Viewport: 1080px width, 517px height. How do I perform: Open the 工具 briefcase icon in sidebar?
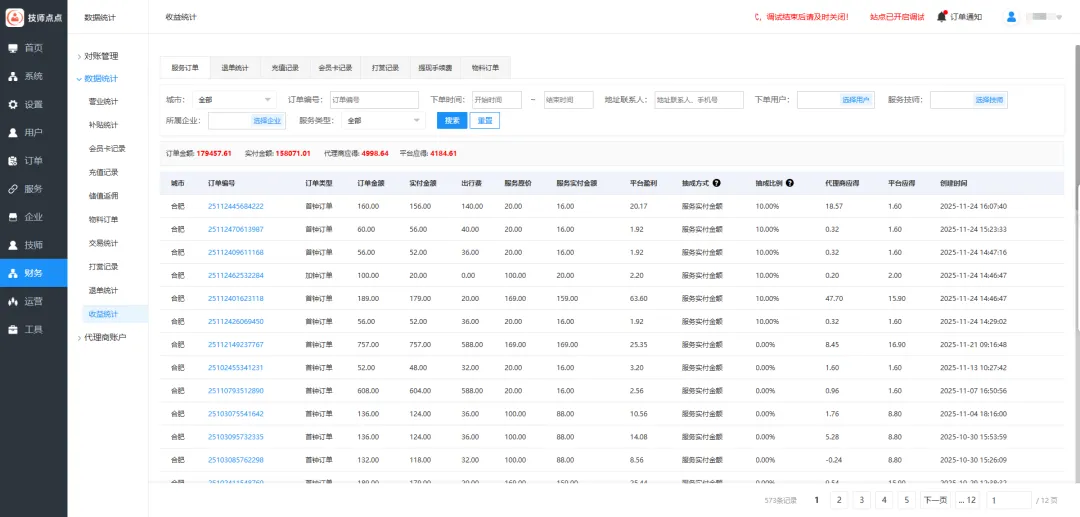click(13, 329)
